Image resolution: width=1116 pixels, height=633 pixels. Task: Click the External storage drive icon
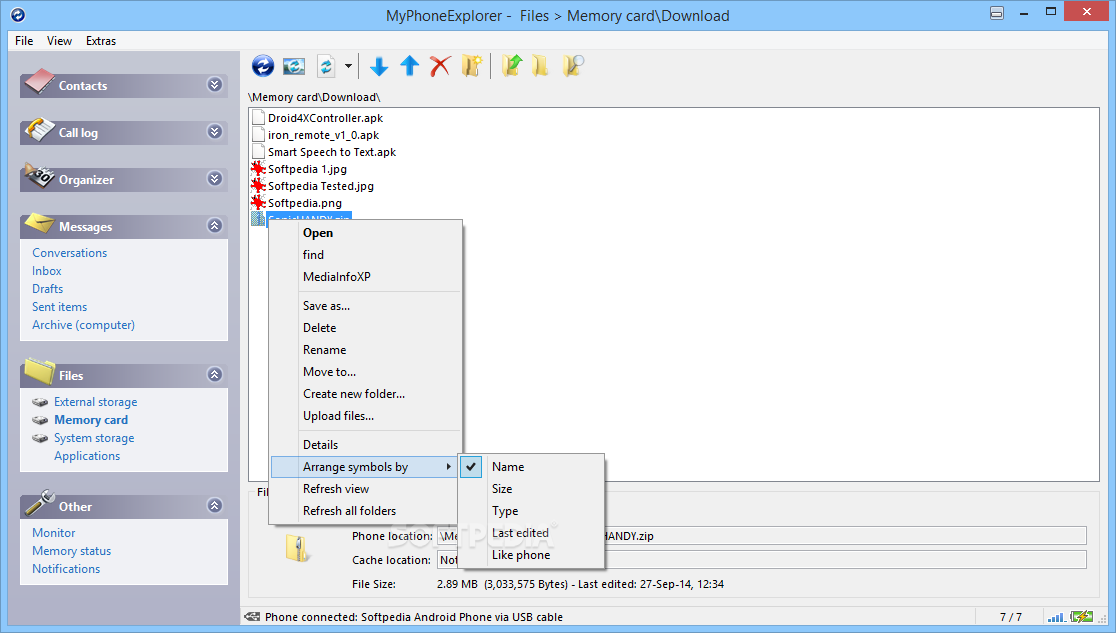pyautogui.click(x=40, y=402)
